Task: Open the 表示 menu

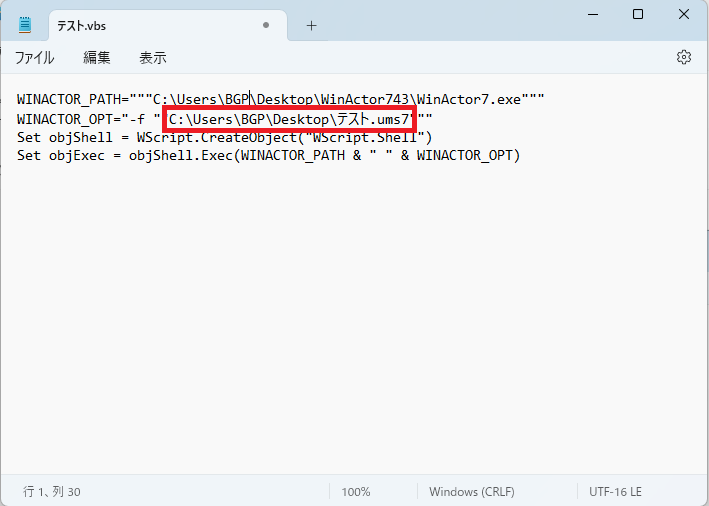Action: pyautogui.click(x=153, y=58)
